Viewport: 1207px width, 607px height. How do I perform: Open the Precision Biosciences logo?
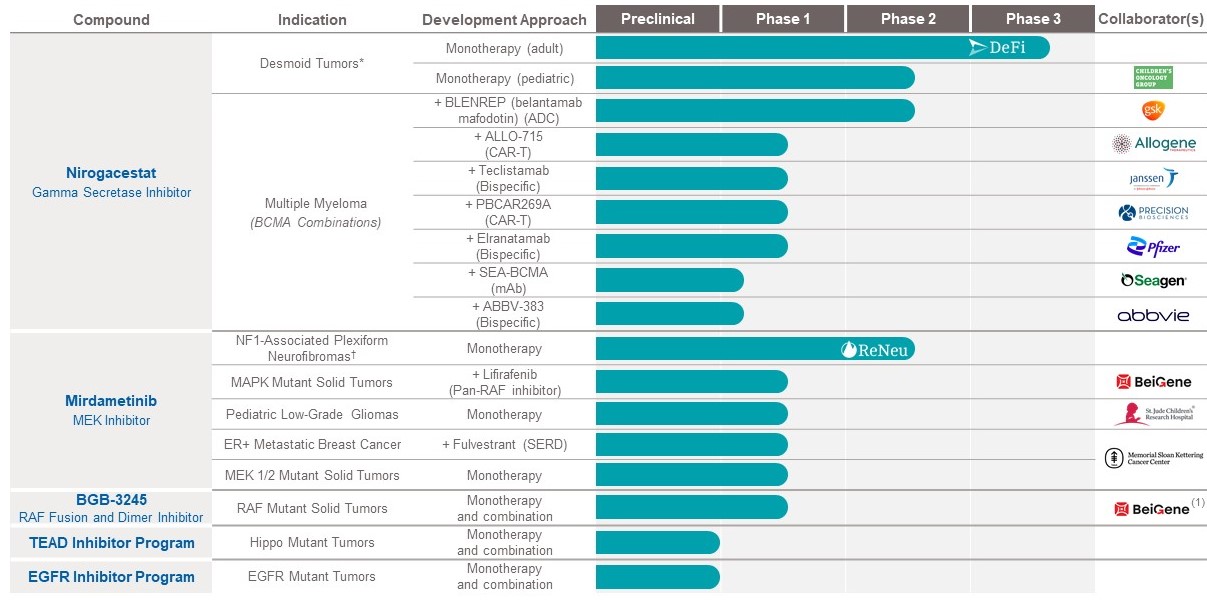[x=1153, y=212]
